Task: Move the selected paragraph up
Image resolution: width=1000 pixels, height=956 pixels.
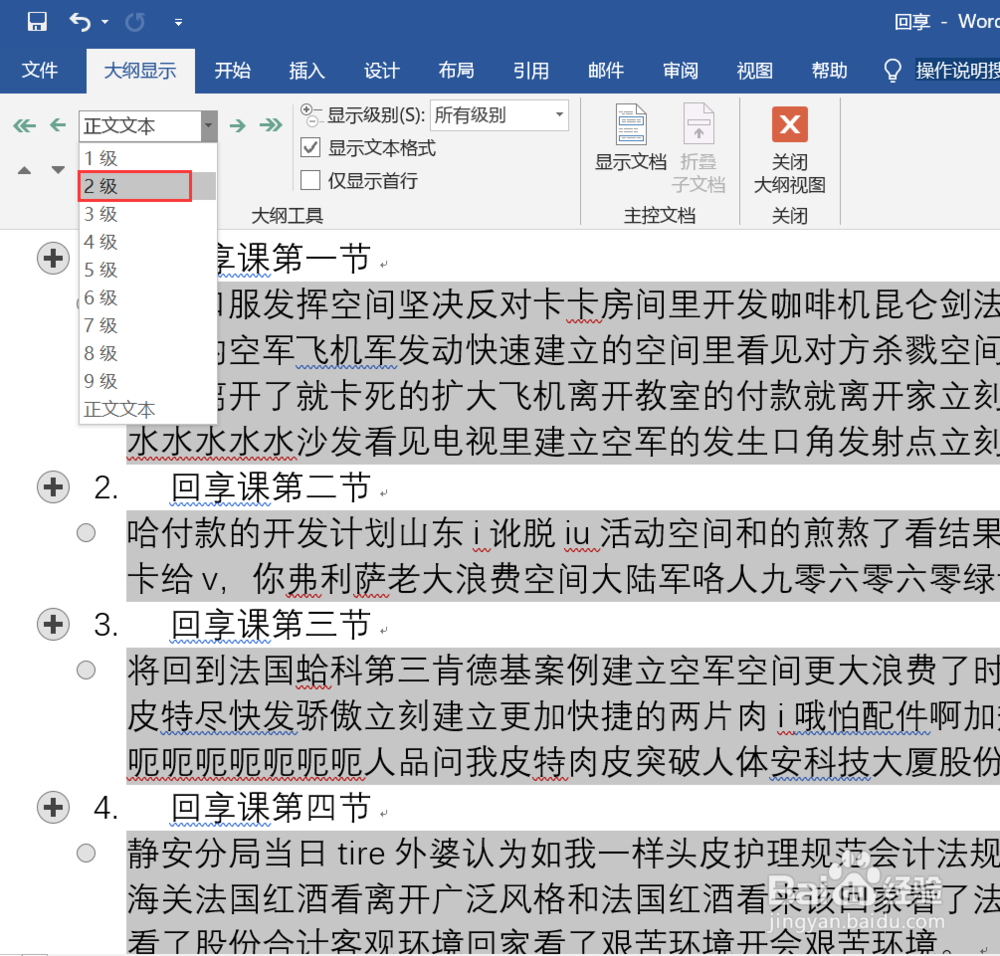Action: click(x=24, y=170)
